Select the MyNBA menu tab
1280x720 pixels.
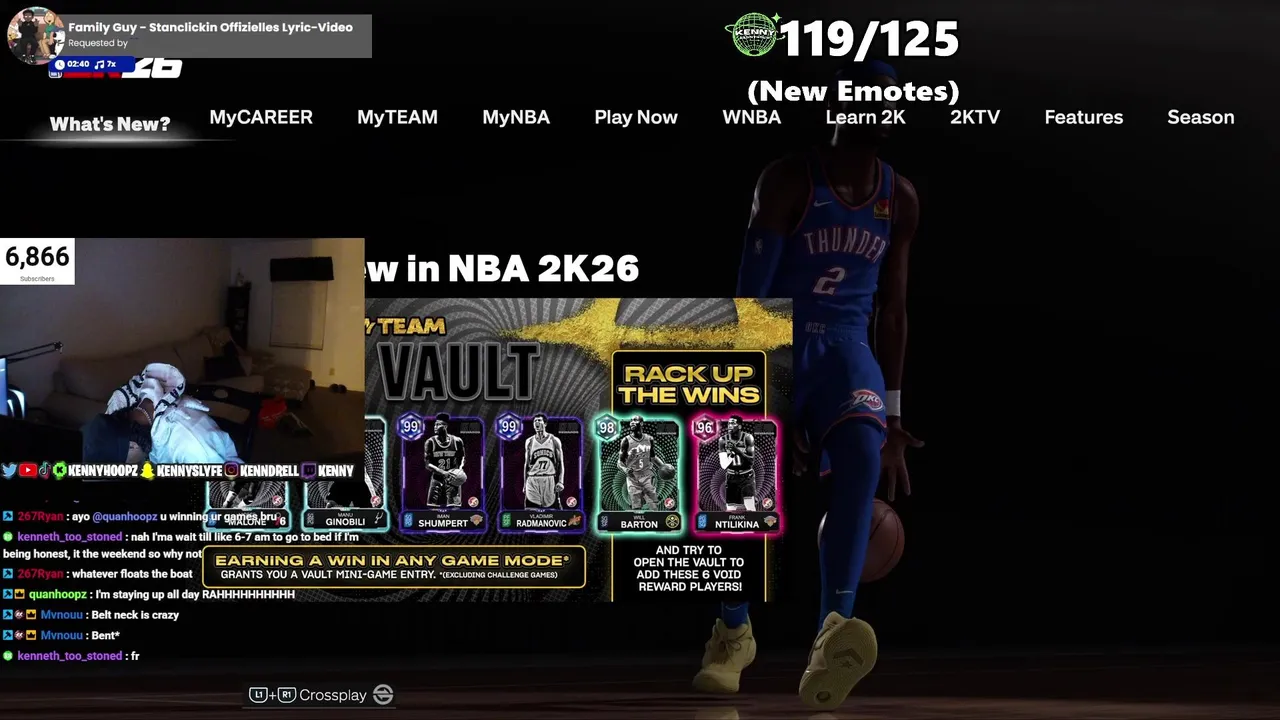click(516, 117)
